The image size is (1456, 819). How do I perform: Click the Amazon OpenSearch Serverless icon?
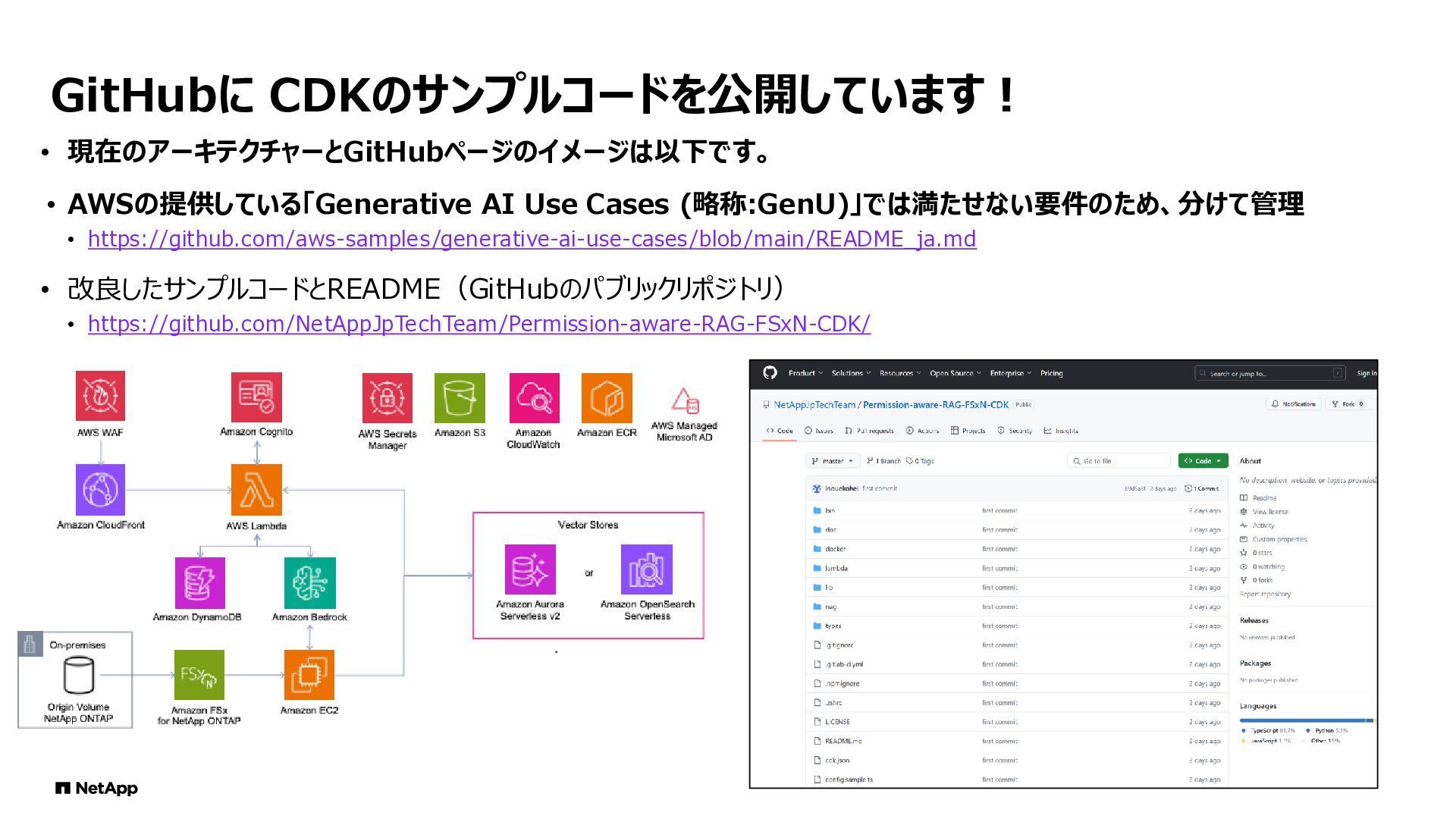pos(647,570)
